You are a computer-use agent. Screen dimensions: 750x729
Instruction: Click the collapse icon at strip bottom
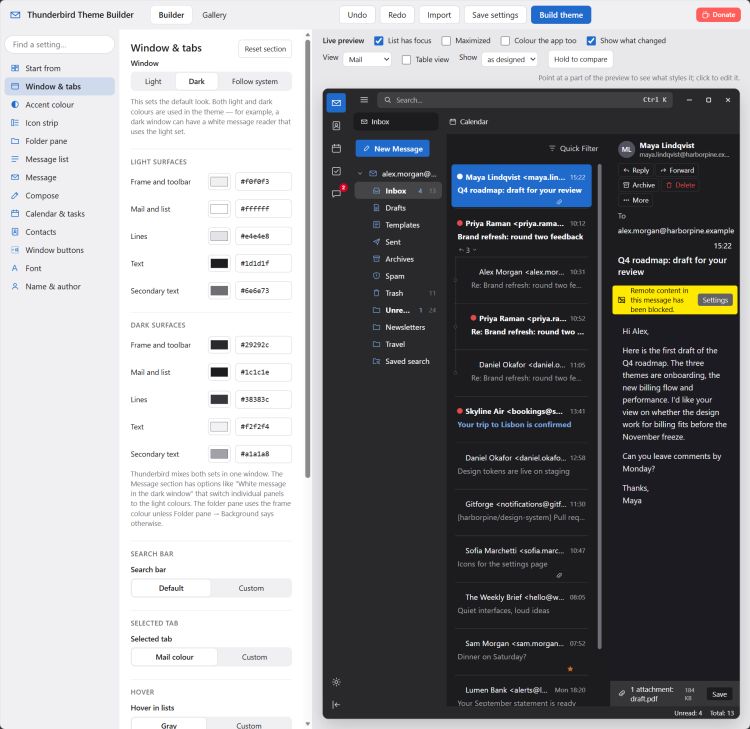click(x=336, y=704)
